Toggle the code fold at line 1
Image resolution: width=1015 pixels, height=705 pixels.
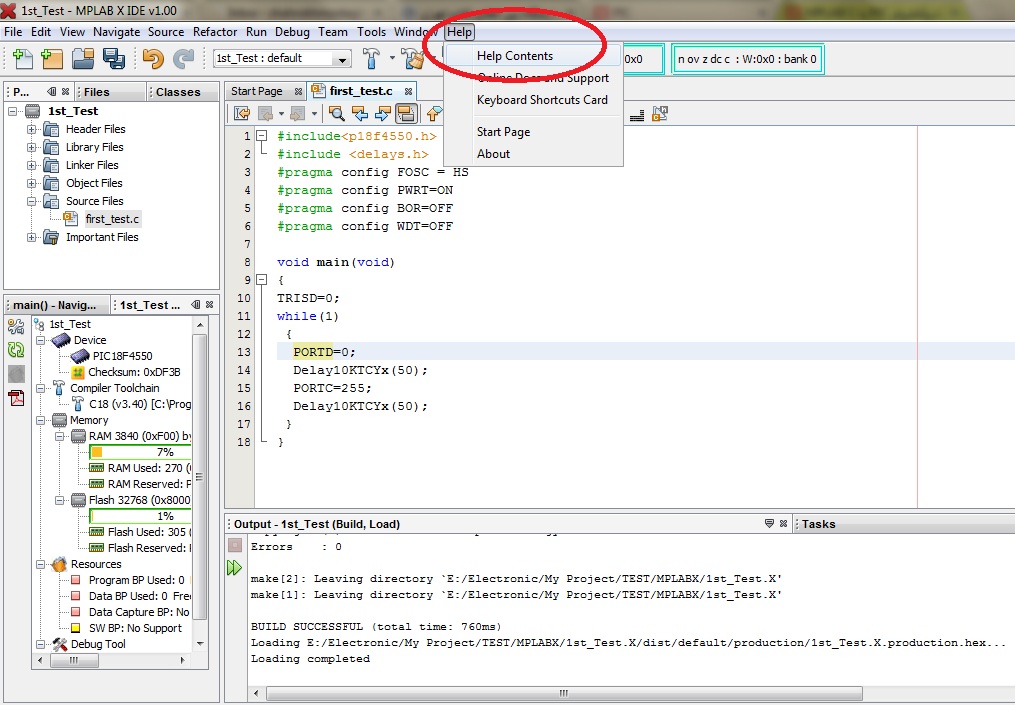click(x=262, y=136)
